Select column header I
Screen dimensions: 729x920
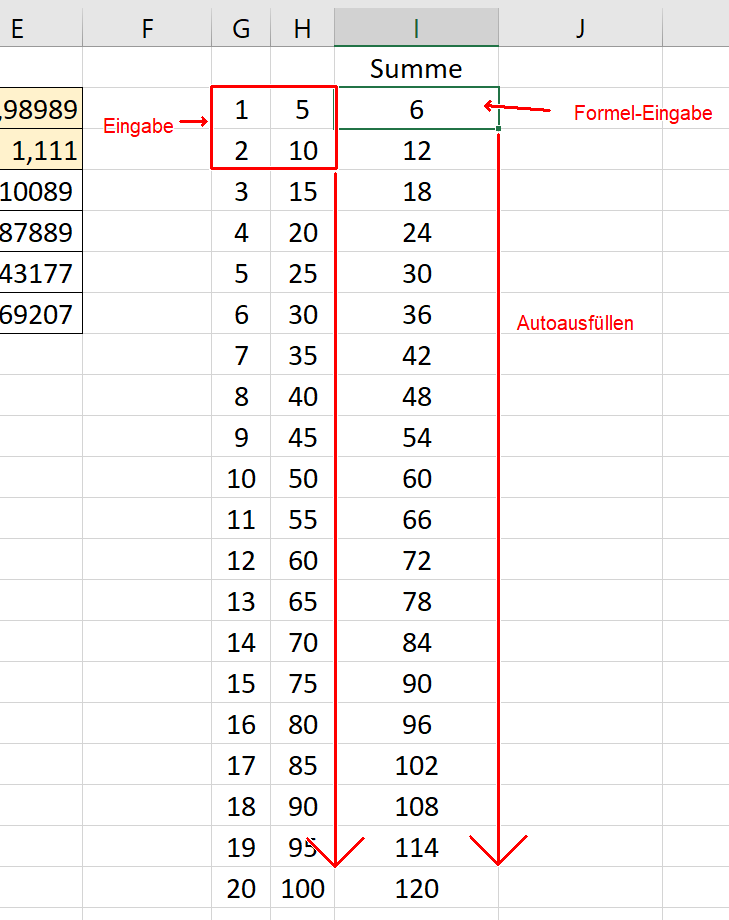(x=416, y=28)
